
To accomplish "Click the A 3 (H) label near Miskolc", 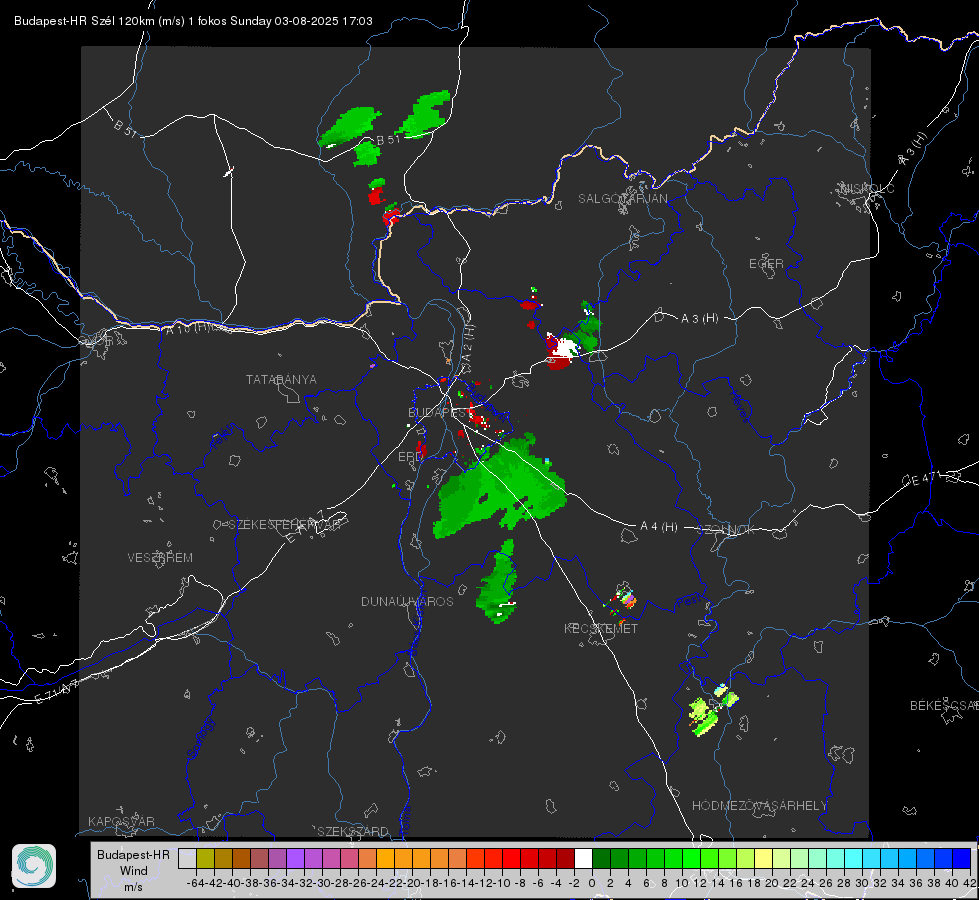I will coord(913,149).
